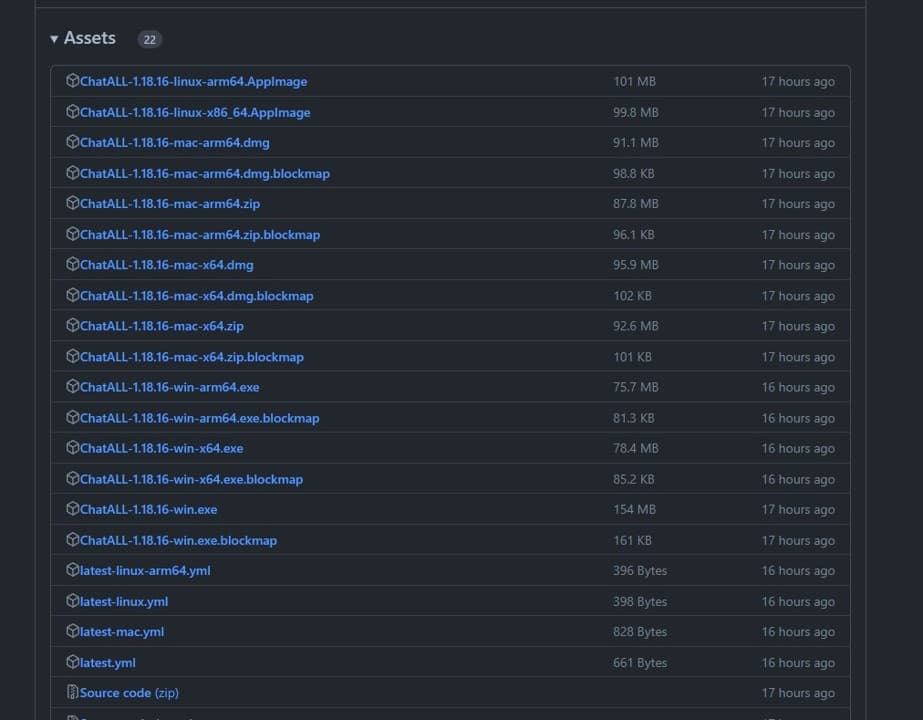The height and width of the screenshot is (720, 923).
Task: Open latest-linux-arm64.yml file link
Action: (145, 571)
